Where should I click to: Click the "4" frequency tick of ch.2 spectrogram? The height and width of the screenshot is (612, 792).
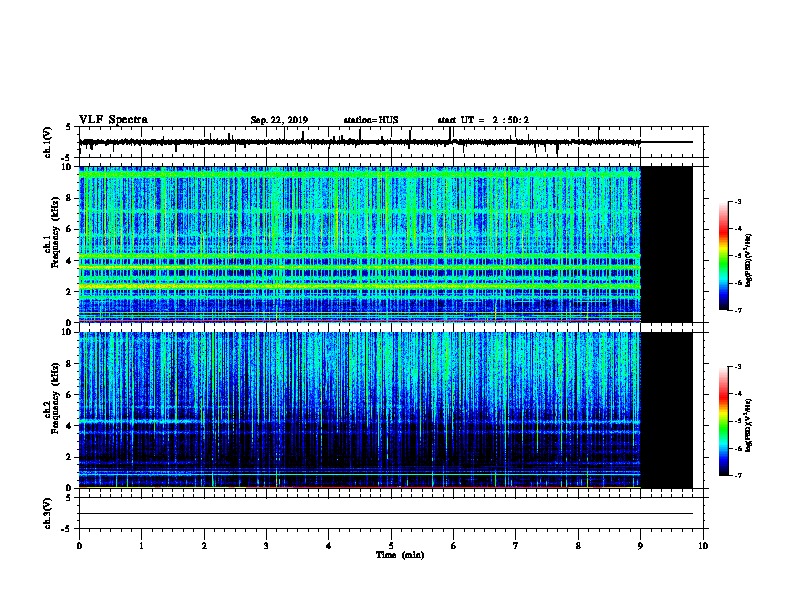tap(69, 426)
